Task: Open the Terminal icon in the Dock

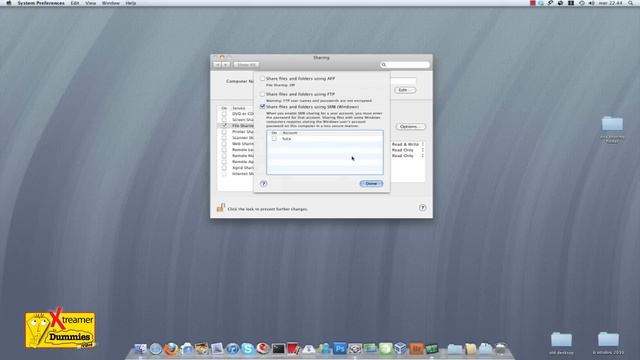Action: tap(278, 349)
